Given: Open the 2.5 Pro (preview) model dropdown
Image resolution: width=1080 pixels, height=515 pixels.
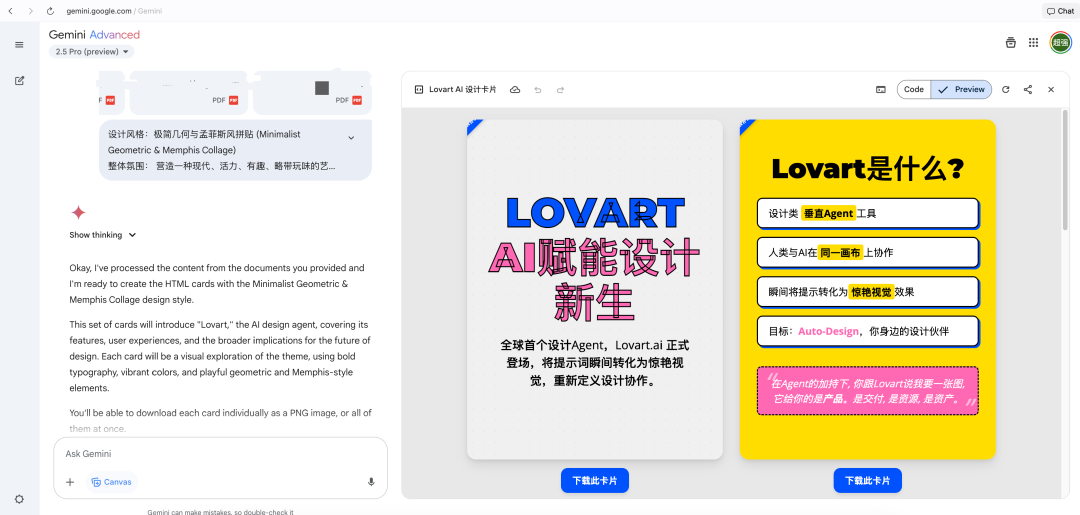Looking at the screenshot, I should (x=92, y=52).
